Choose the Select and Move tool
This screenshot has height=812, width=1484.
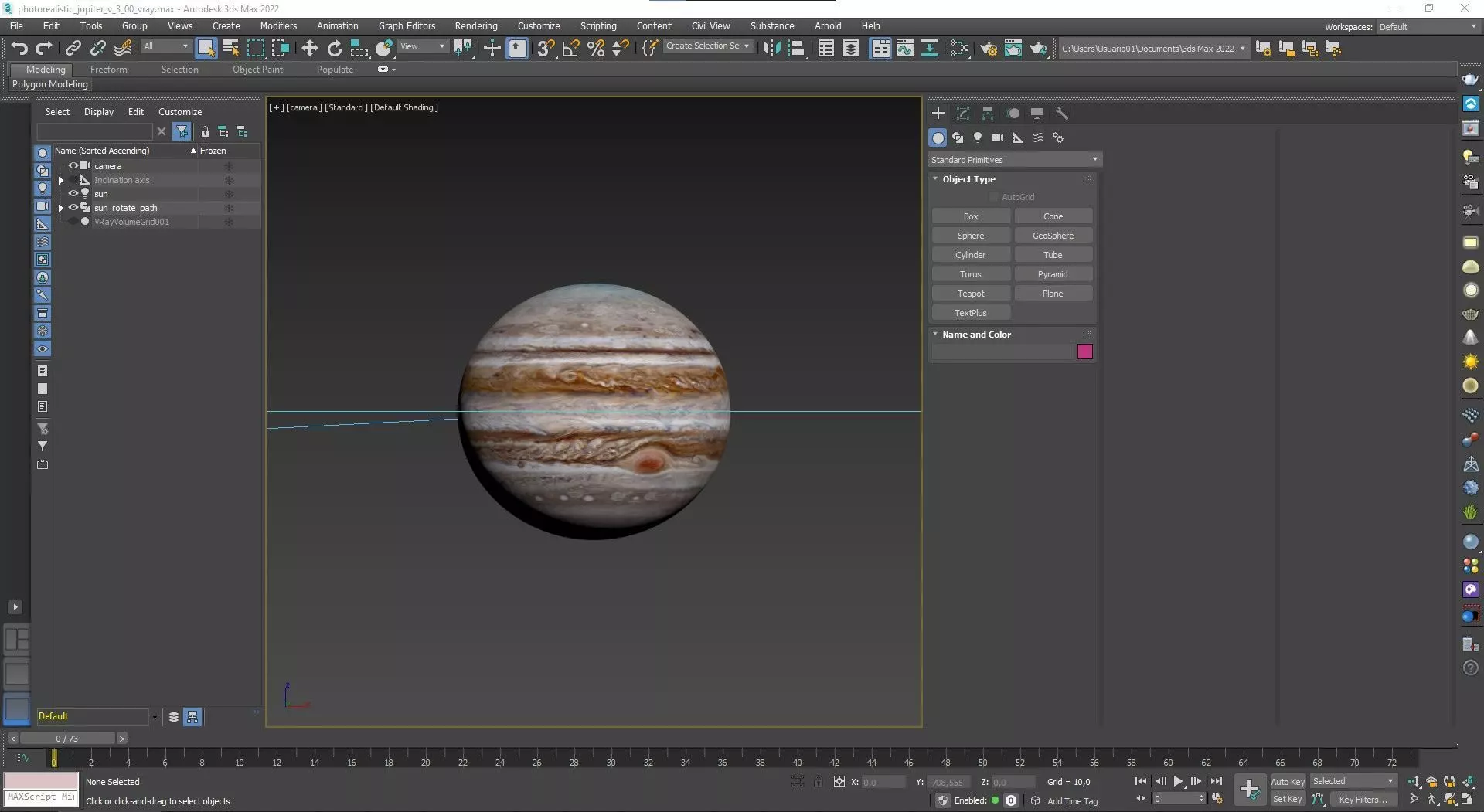(x=309, y=49)
